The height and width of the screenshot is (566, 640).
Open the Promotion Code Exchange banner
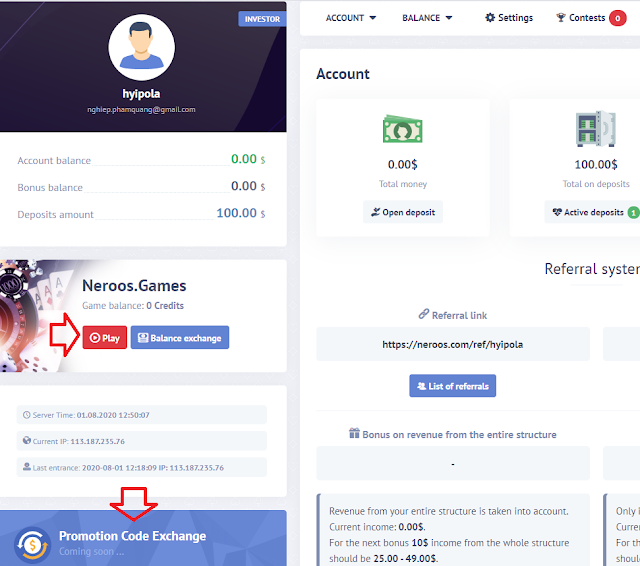pos(143,538)
